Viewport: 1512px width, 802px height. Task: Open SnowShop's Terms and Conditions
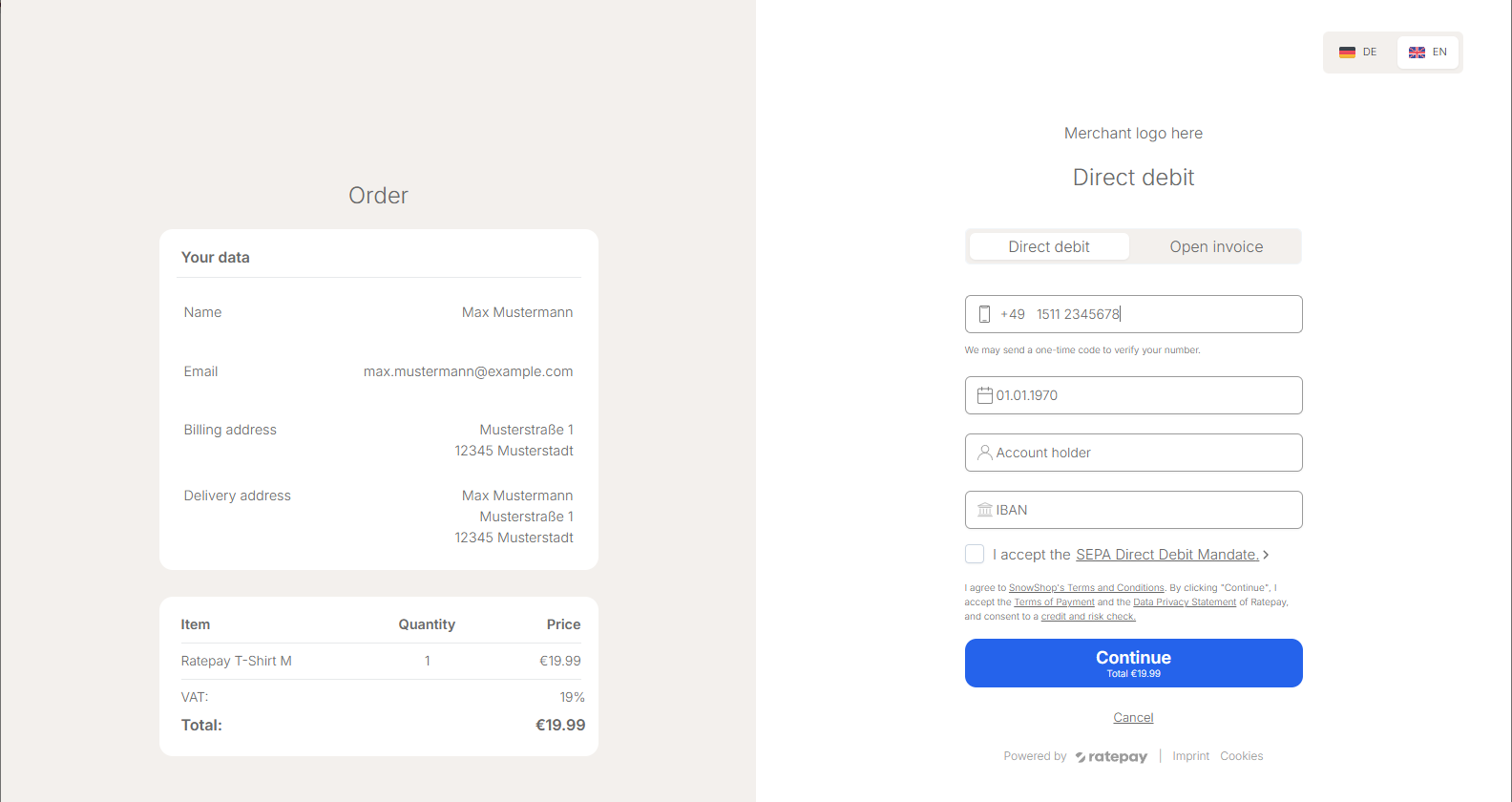1086,588
